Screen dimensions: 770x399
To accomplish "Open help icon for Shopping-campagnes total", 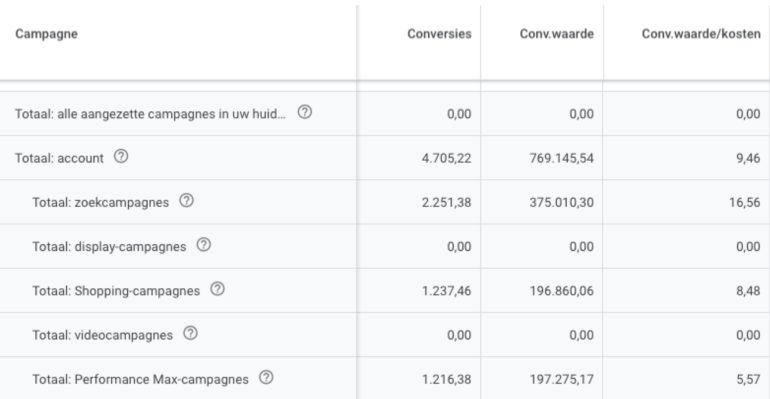I will tap(218, 289).
